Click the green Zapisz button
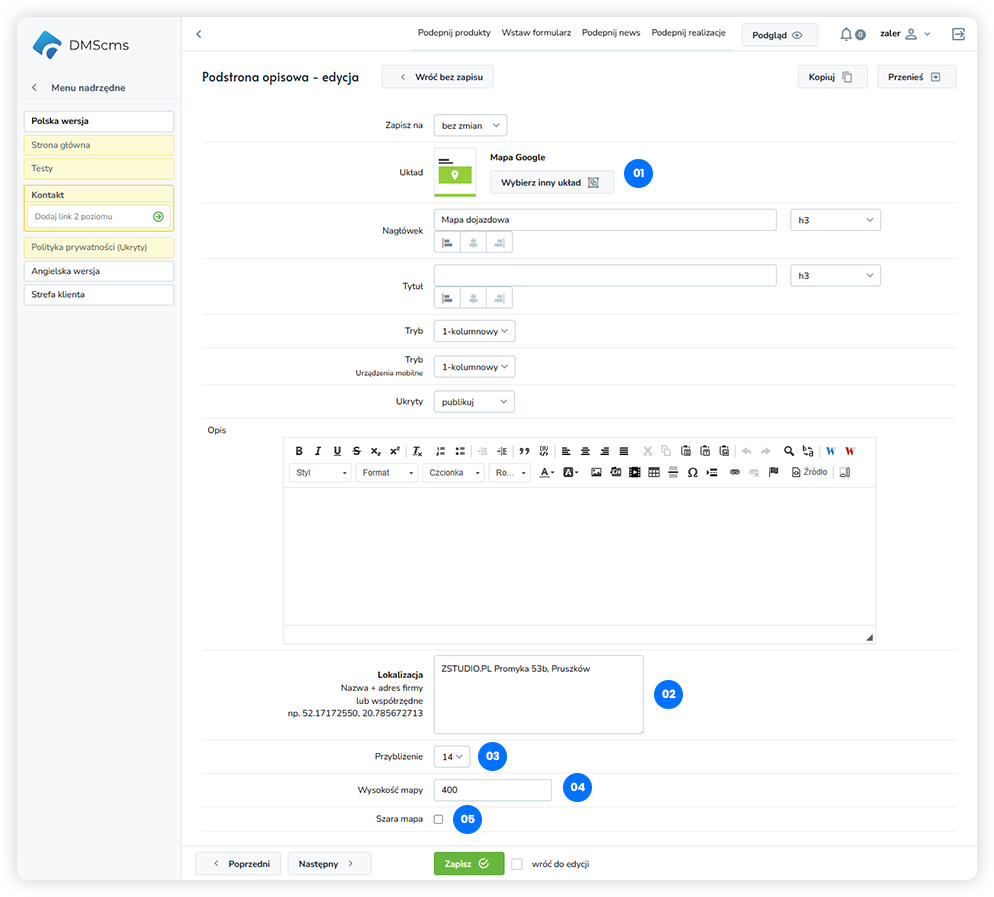Screen dimensions: 994x897 468,864
